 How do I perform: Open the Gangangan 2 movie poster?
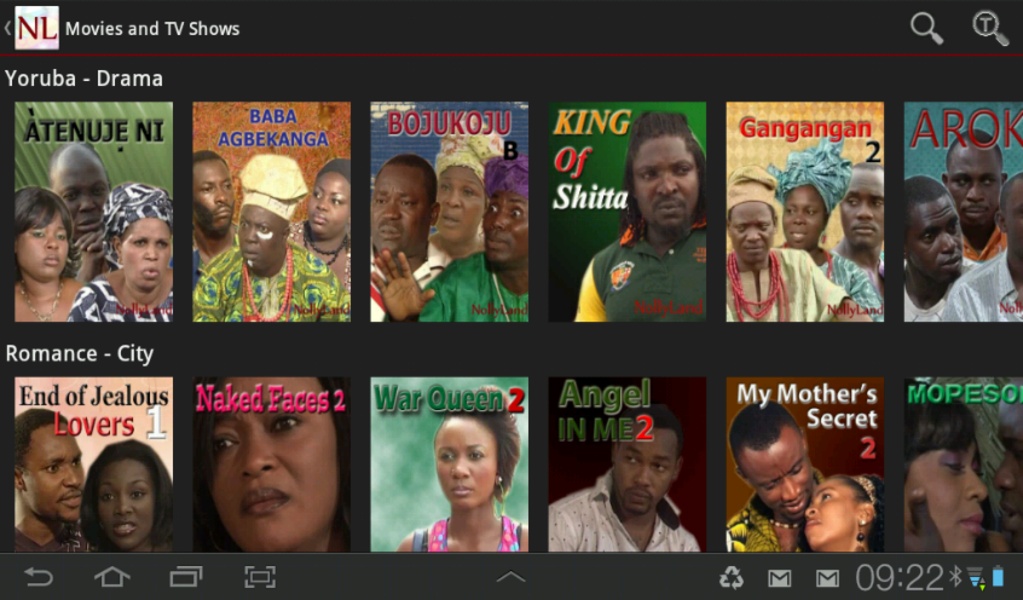click(805, 211)
